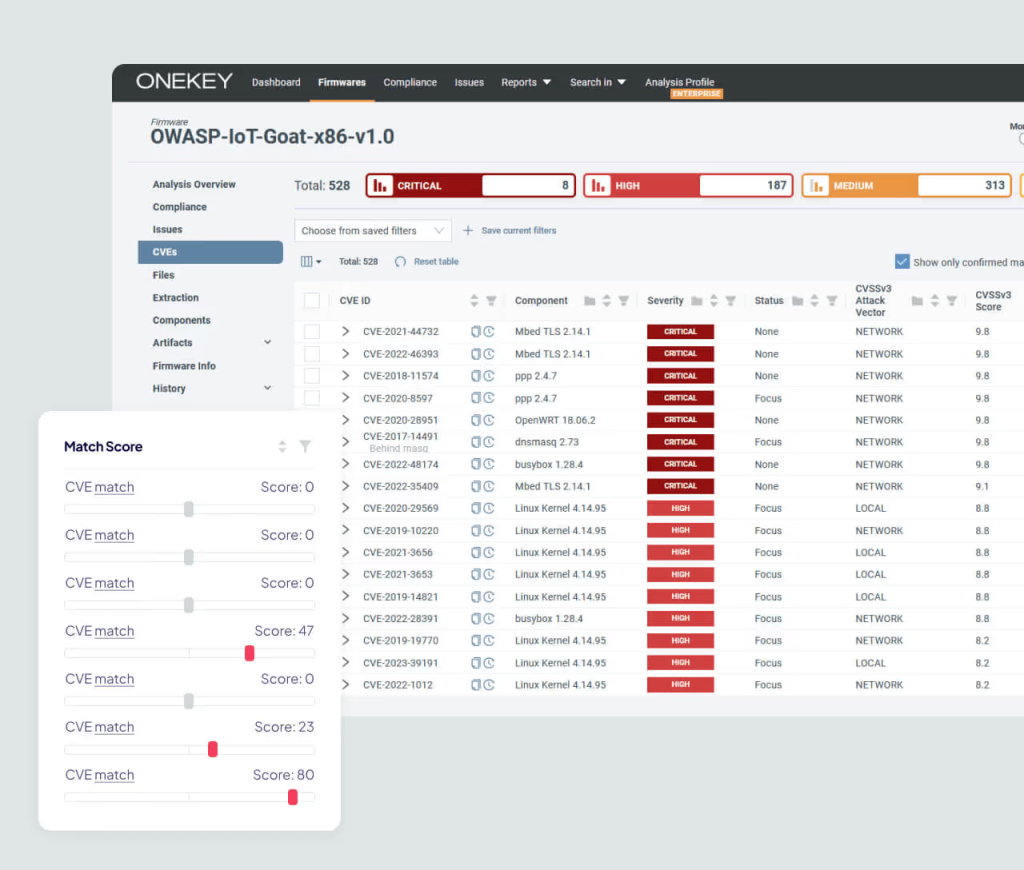Screen dimensions: 1024x870
Task: Check the select-all checkbox in the table header
Action: point(312,301)
